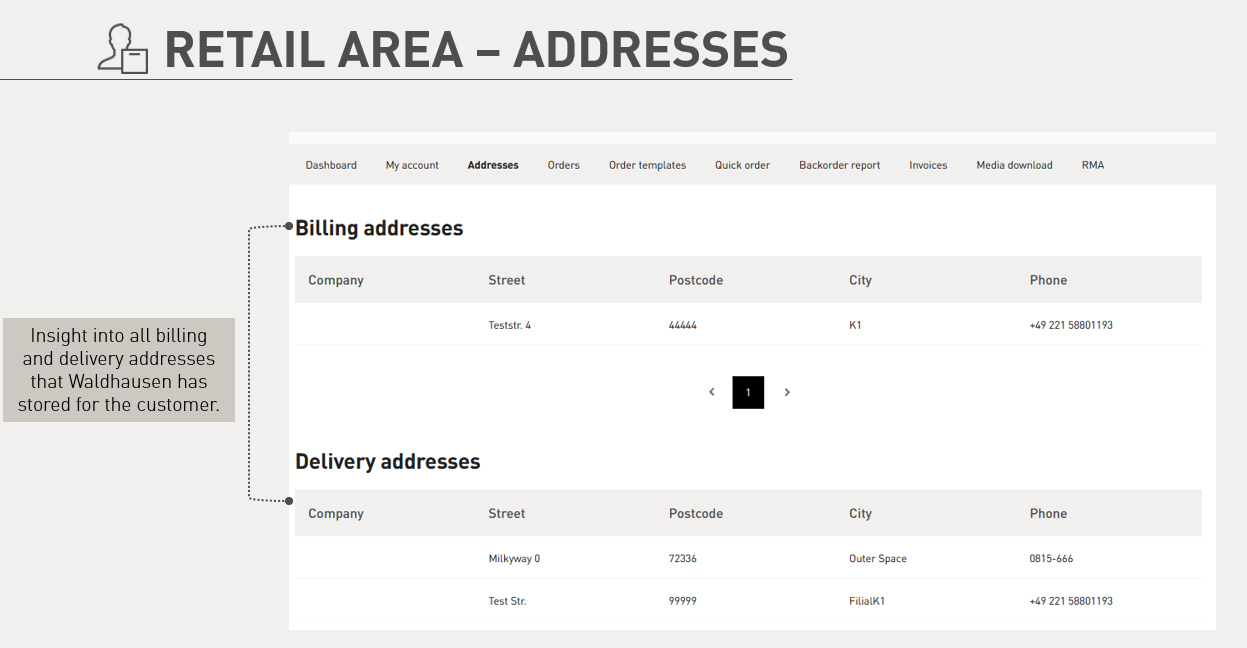The width and height of the screenshot is (1247, 648).
Task: Open the Dashboard tab
Action: point(331,165)
